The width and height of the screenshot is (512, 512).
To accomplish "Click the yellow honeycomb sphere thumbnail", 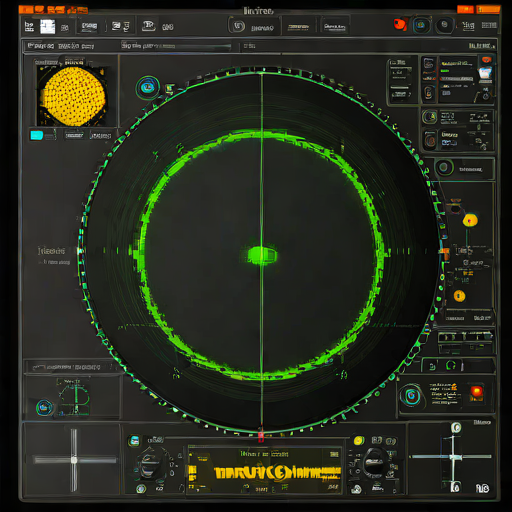I will (x=74, y=96).
